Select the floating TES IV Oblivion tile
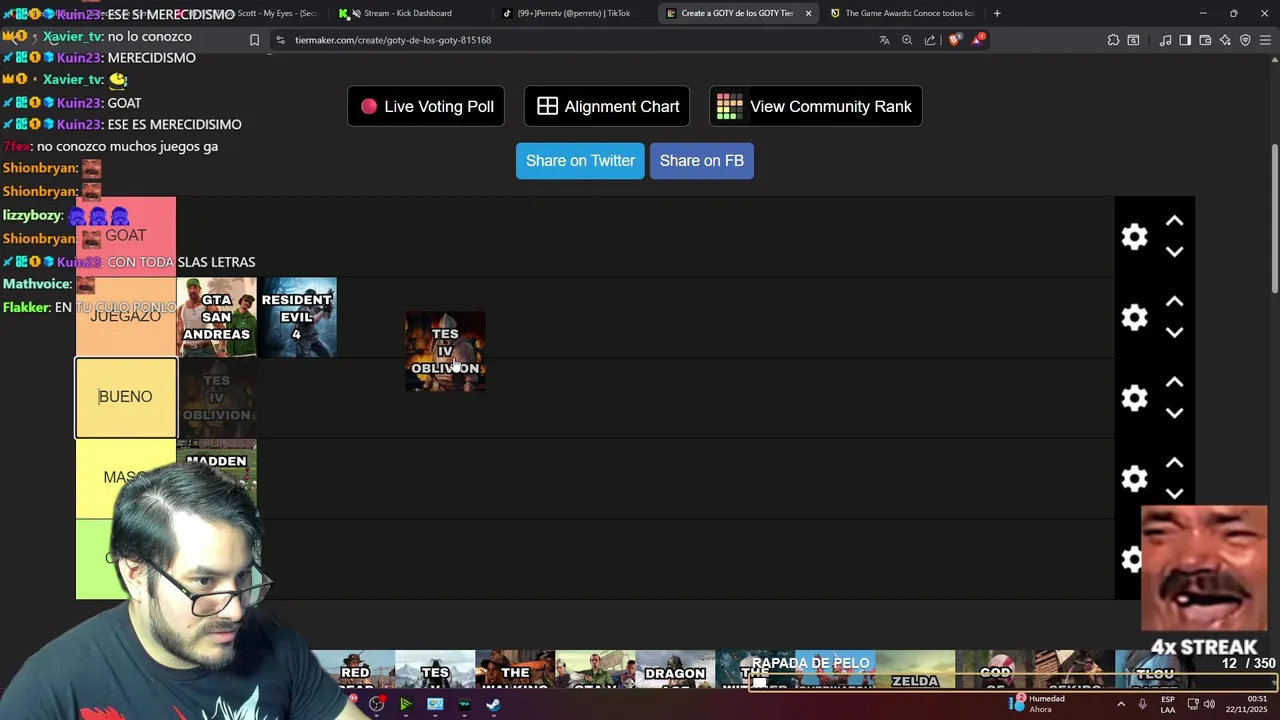 [x=445, y=351]
